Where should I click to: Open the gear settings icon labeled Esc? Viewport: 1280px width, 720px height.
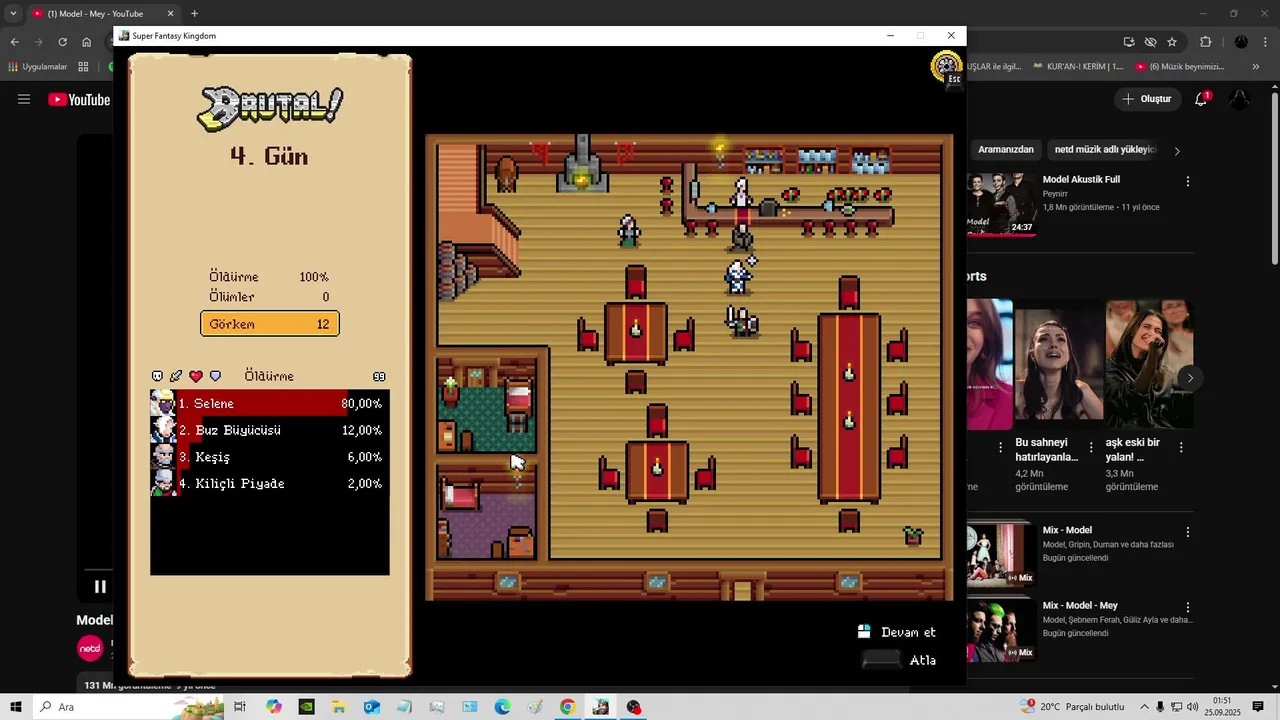pyautogui.click(x=945, y=68)
